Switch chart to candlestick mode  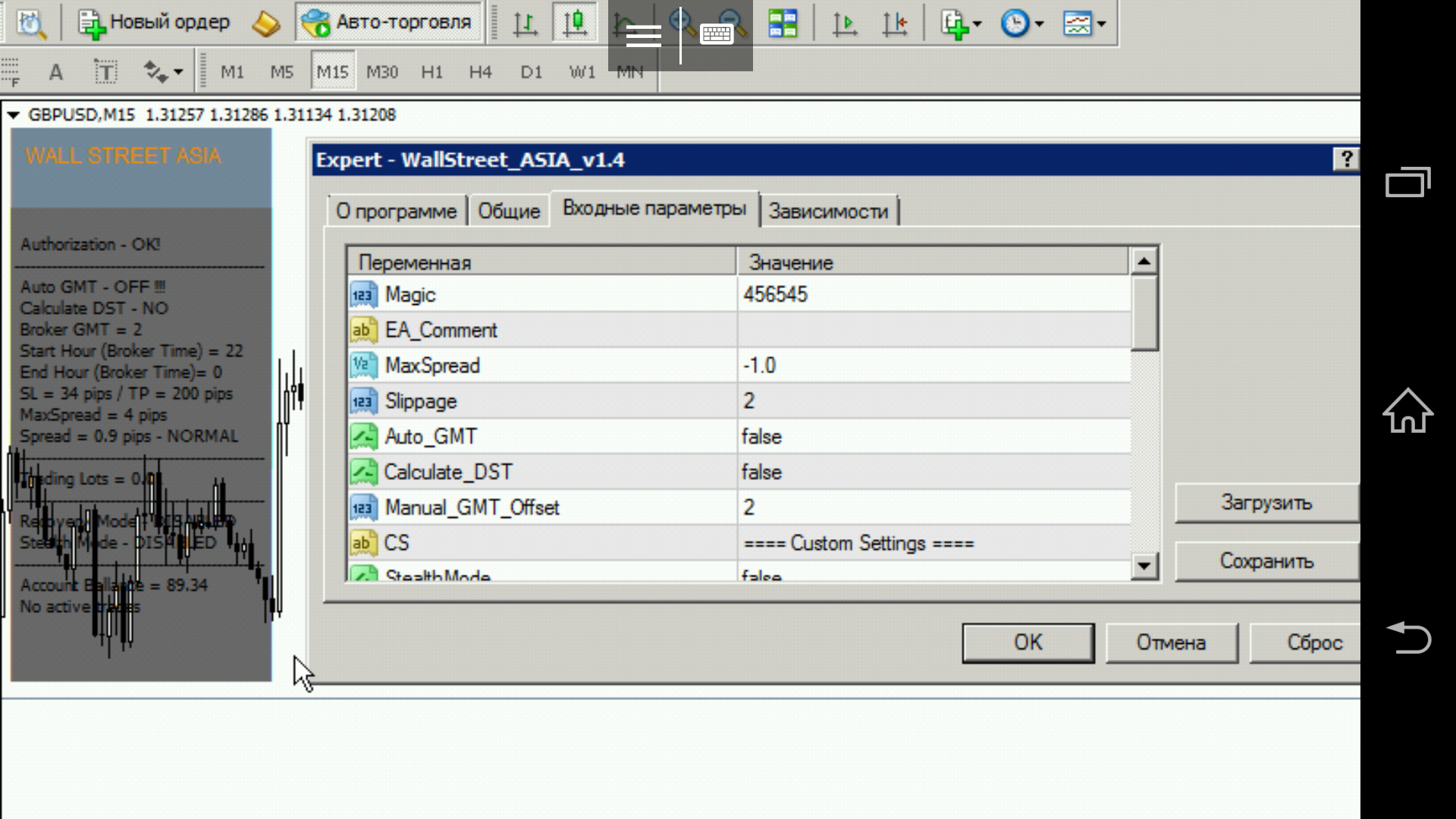tap(574, 23)
